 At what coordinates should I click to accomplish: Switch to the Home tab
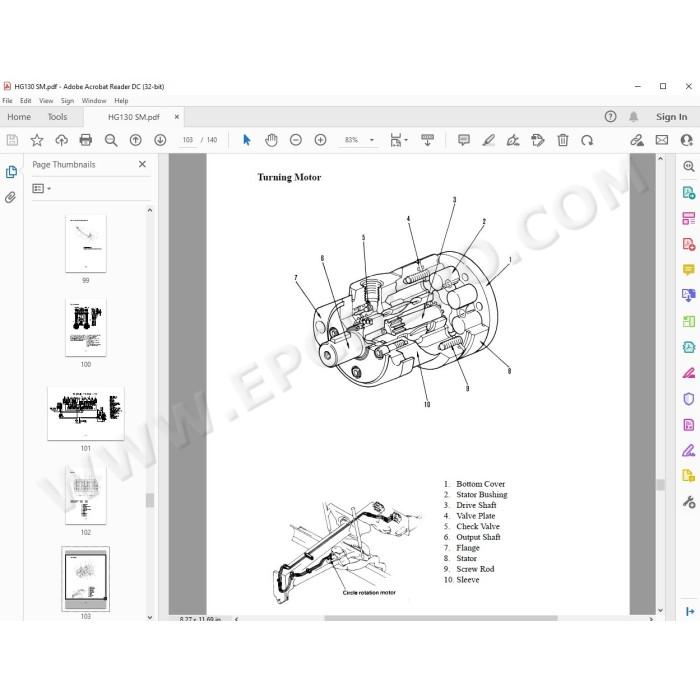19,117
